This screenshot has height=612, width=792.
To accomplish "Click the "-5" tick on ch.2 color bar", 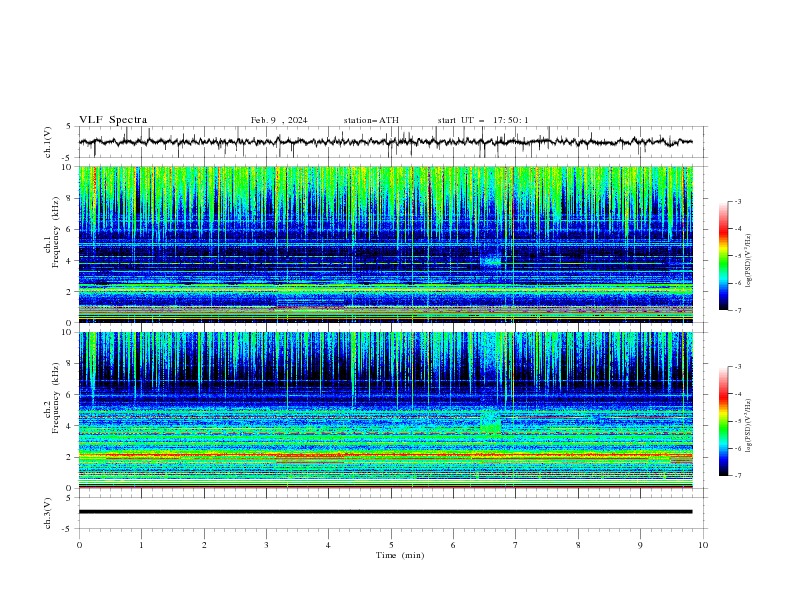I will click(x=737, y=421).
